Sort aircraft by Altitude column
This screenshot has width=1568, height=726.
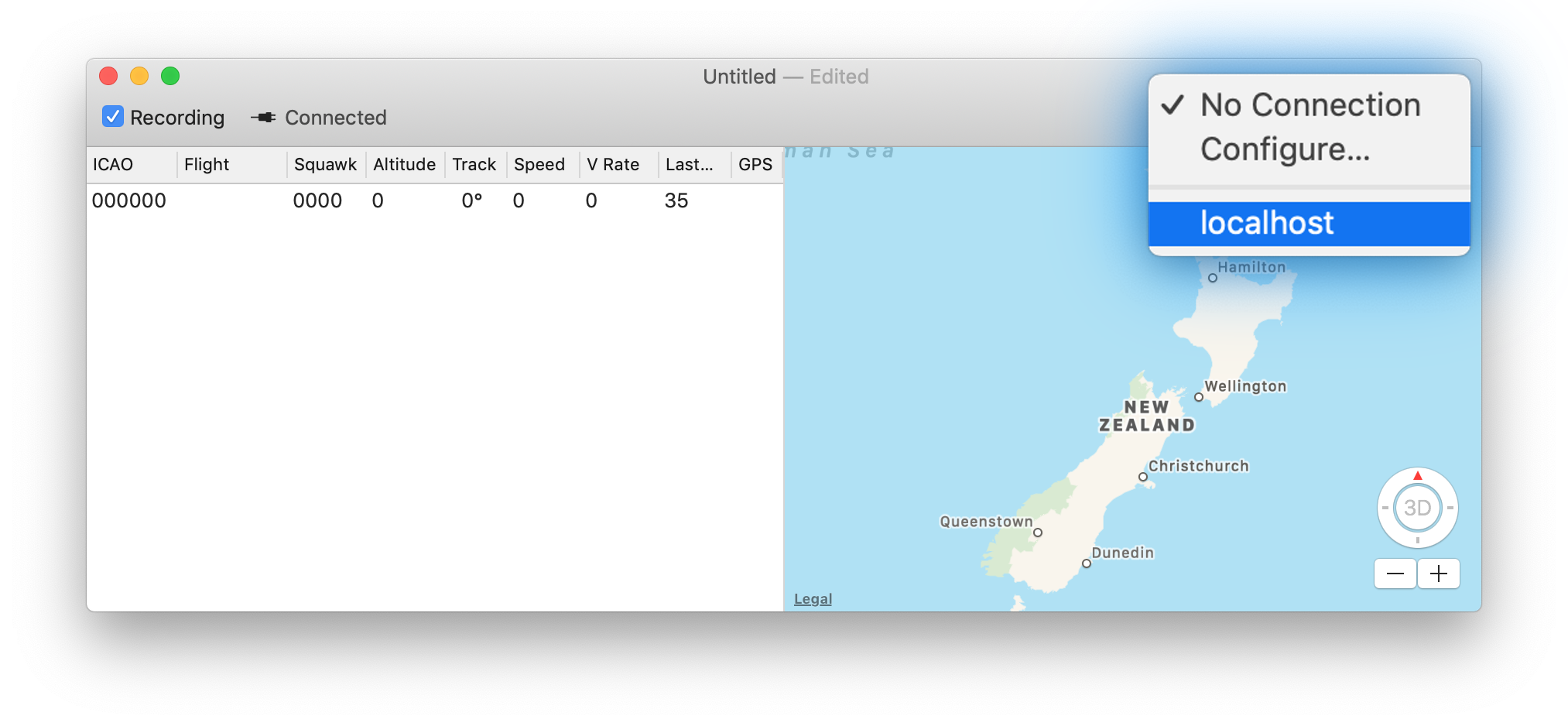[404, 165]
